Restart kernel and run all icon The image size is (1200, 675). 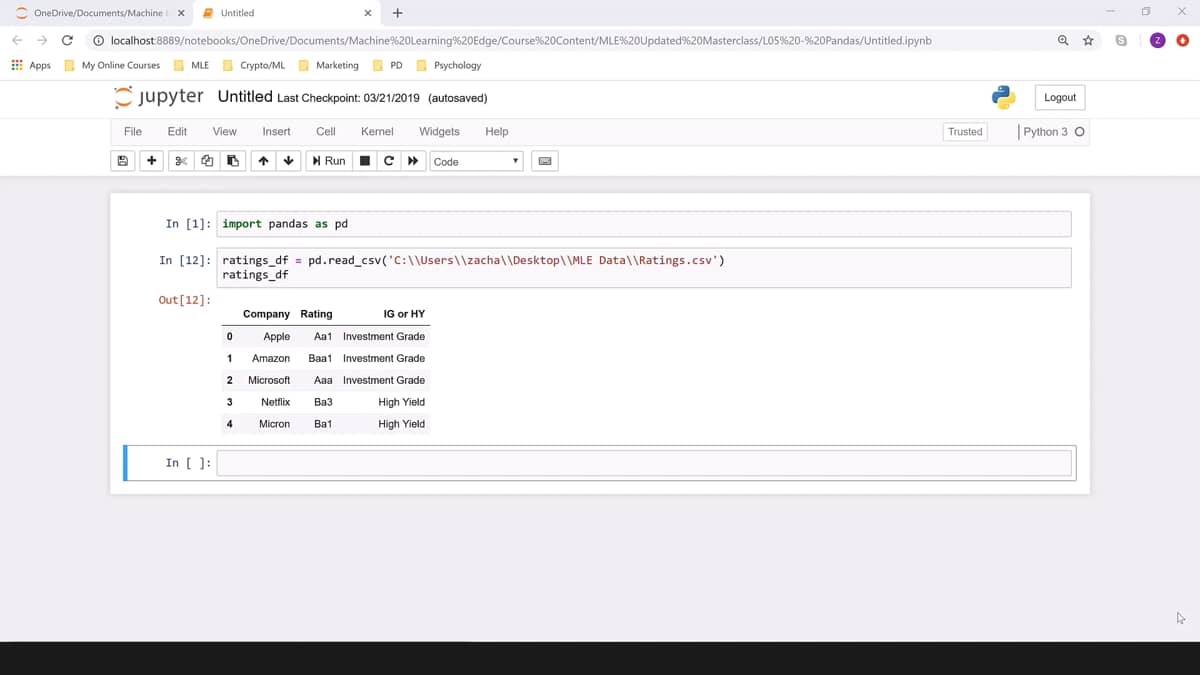click(413, 161)
